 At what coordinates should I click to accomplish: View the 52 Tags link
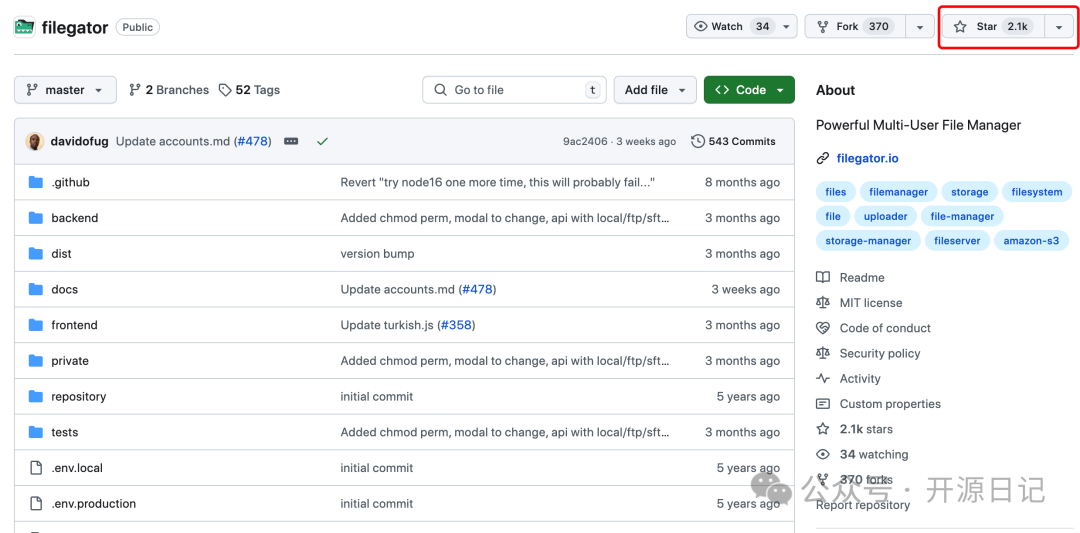click(x=249, y=90)
